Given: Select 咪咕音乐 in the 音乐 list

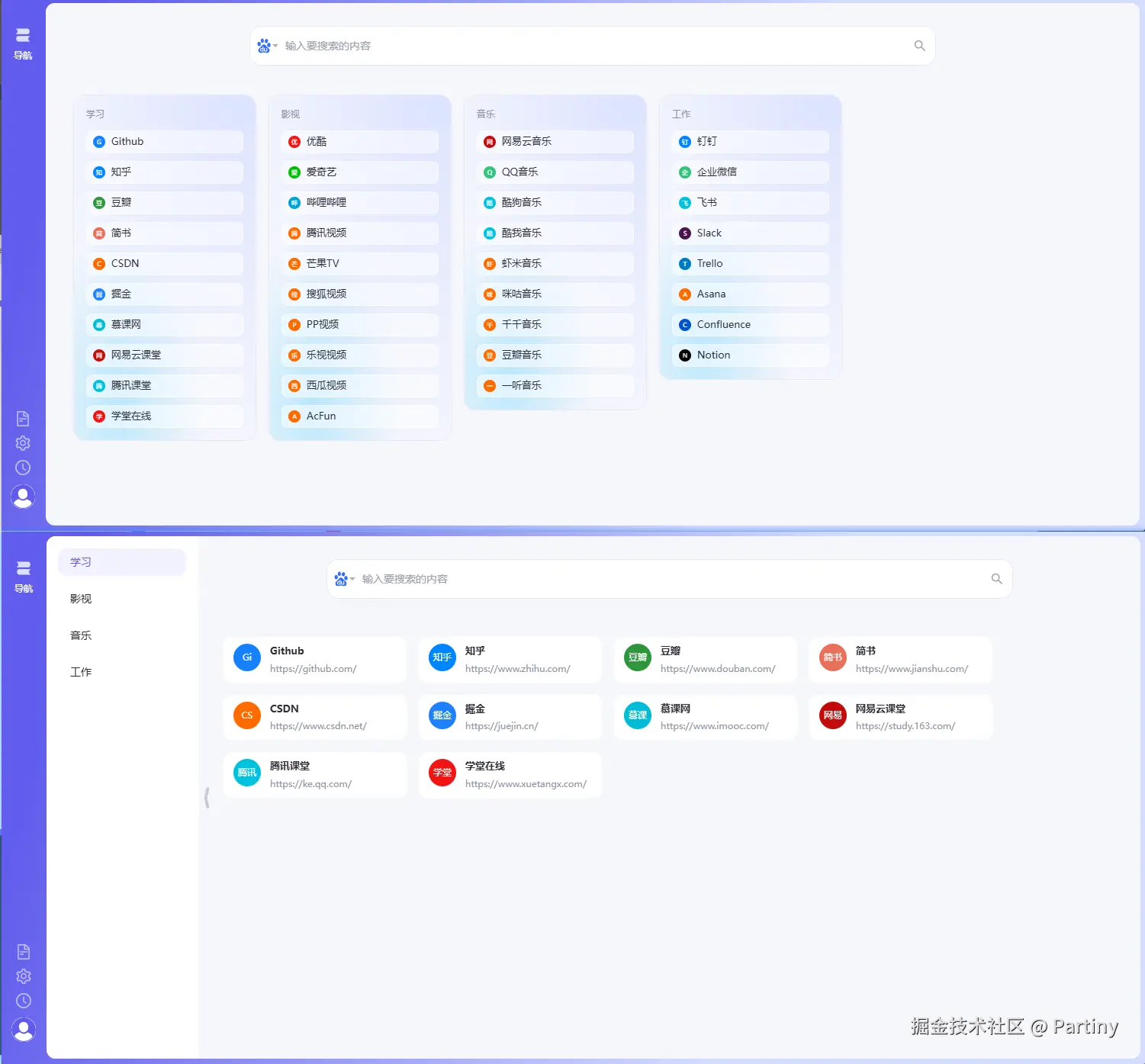Looking at the screenshot, I should pos(555,294).
